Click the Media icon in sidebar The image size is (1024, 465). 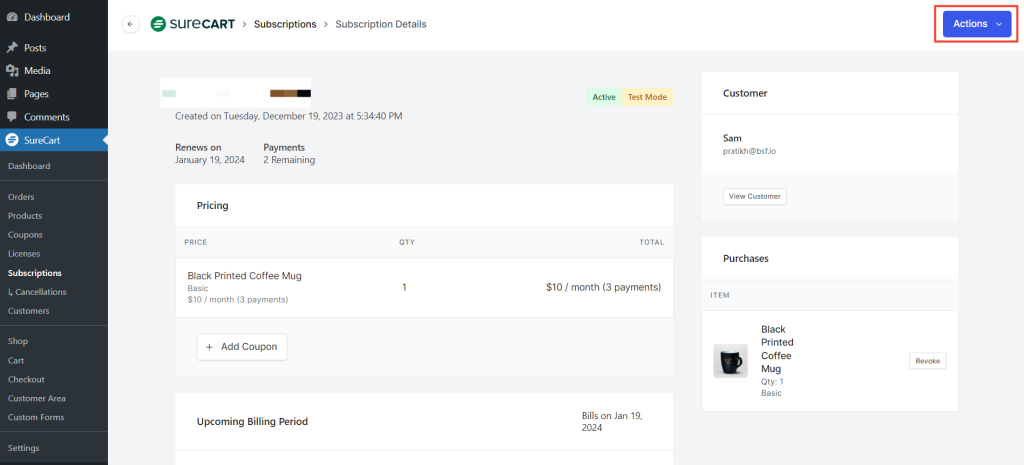pyautogui.click(x=12, y=71)
